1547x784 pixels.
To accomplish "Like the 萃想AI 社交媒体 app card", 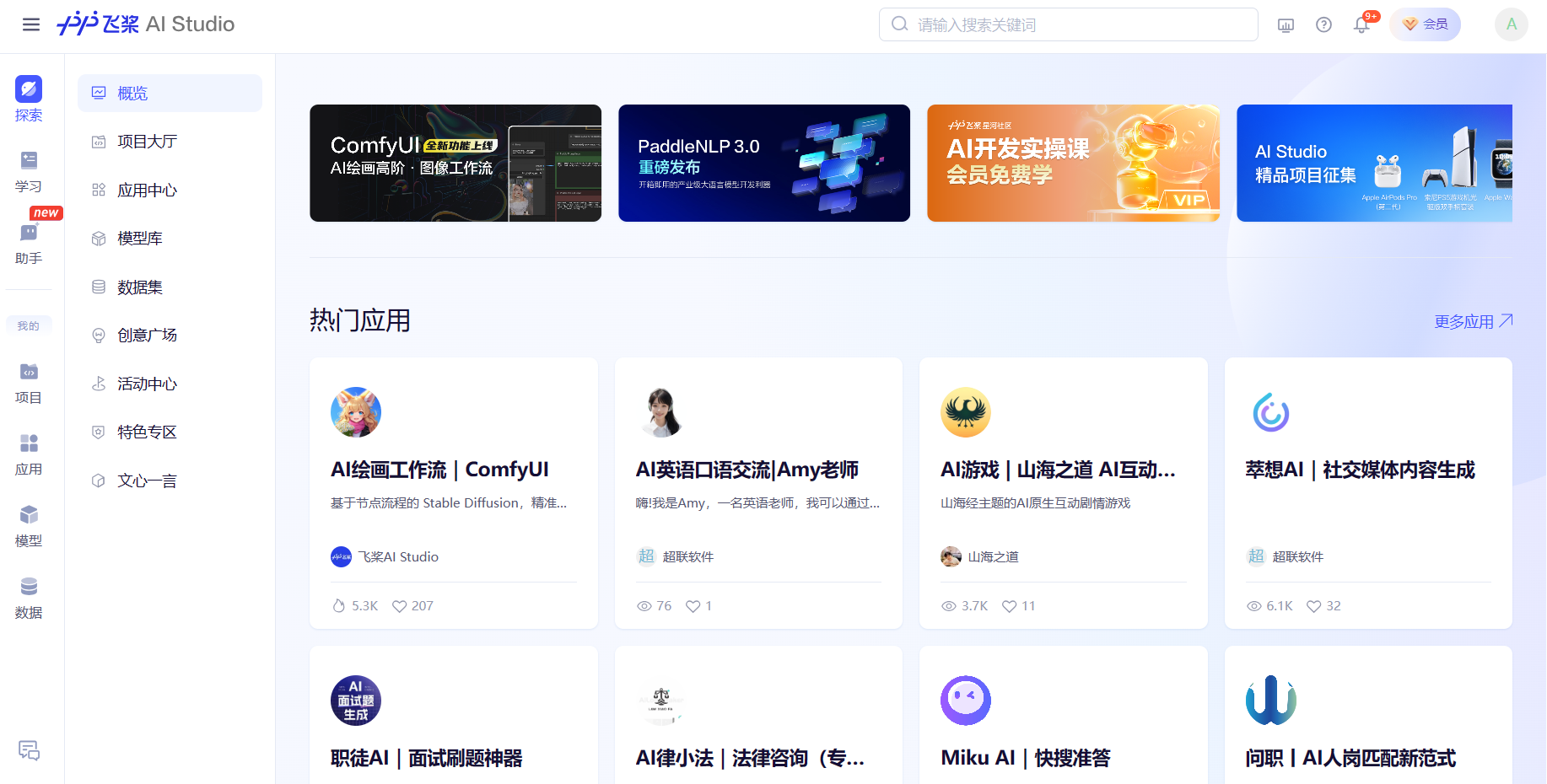I will pyautogui.click(x=1313, y=605).
